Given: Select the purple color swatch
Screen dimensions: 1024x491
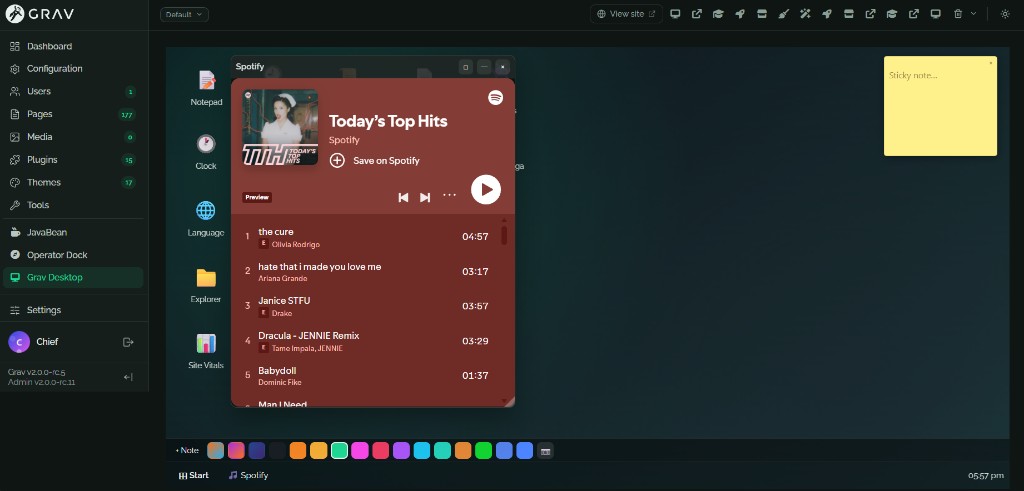Looking at the screenshot, I should [401, 451].
